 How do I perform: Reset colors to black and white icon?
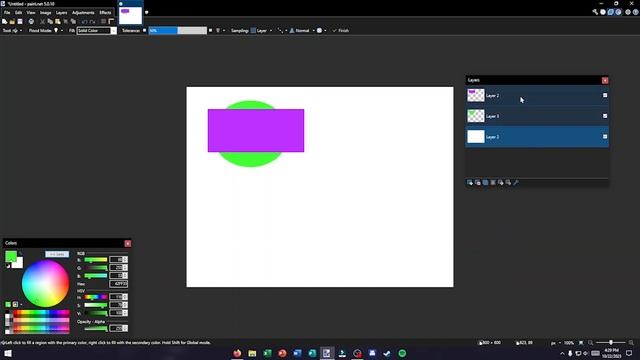(x=8, y=266)
